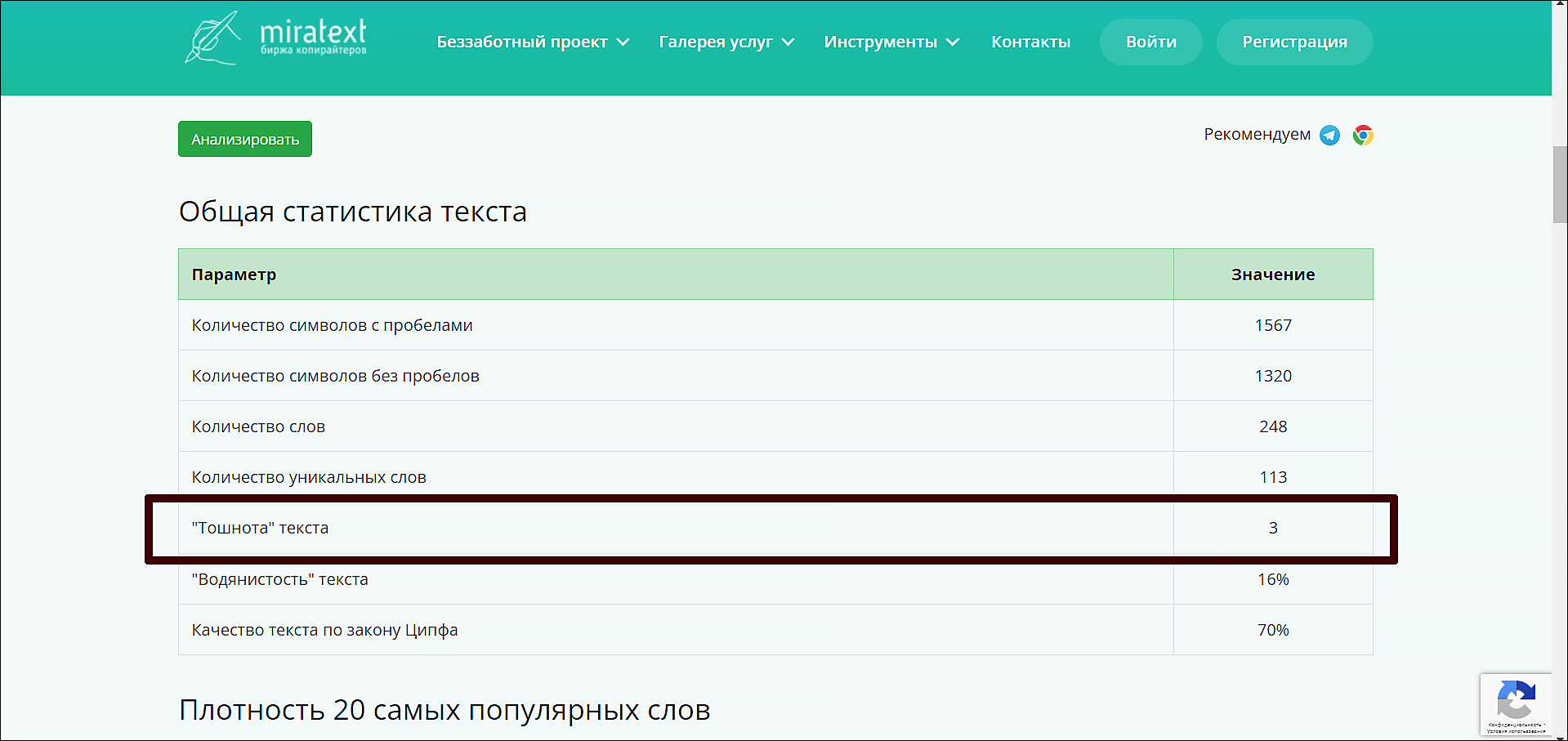Select the value 248
This screenshot has width=1568, height=741.
pos(1273,426)
